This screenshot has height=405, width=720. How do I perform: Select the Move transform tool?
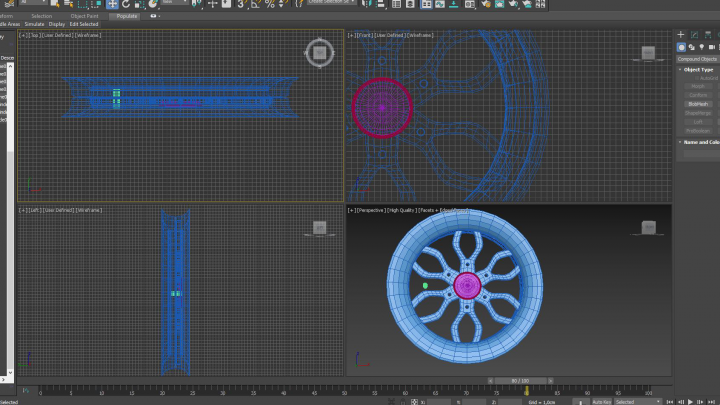(x=112, y=4)
